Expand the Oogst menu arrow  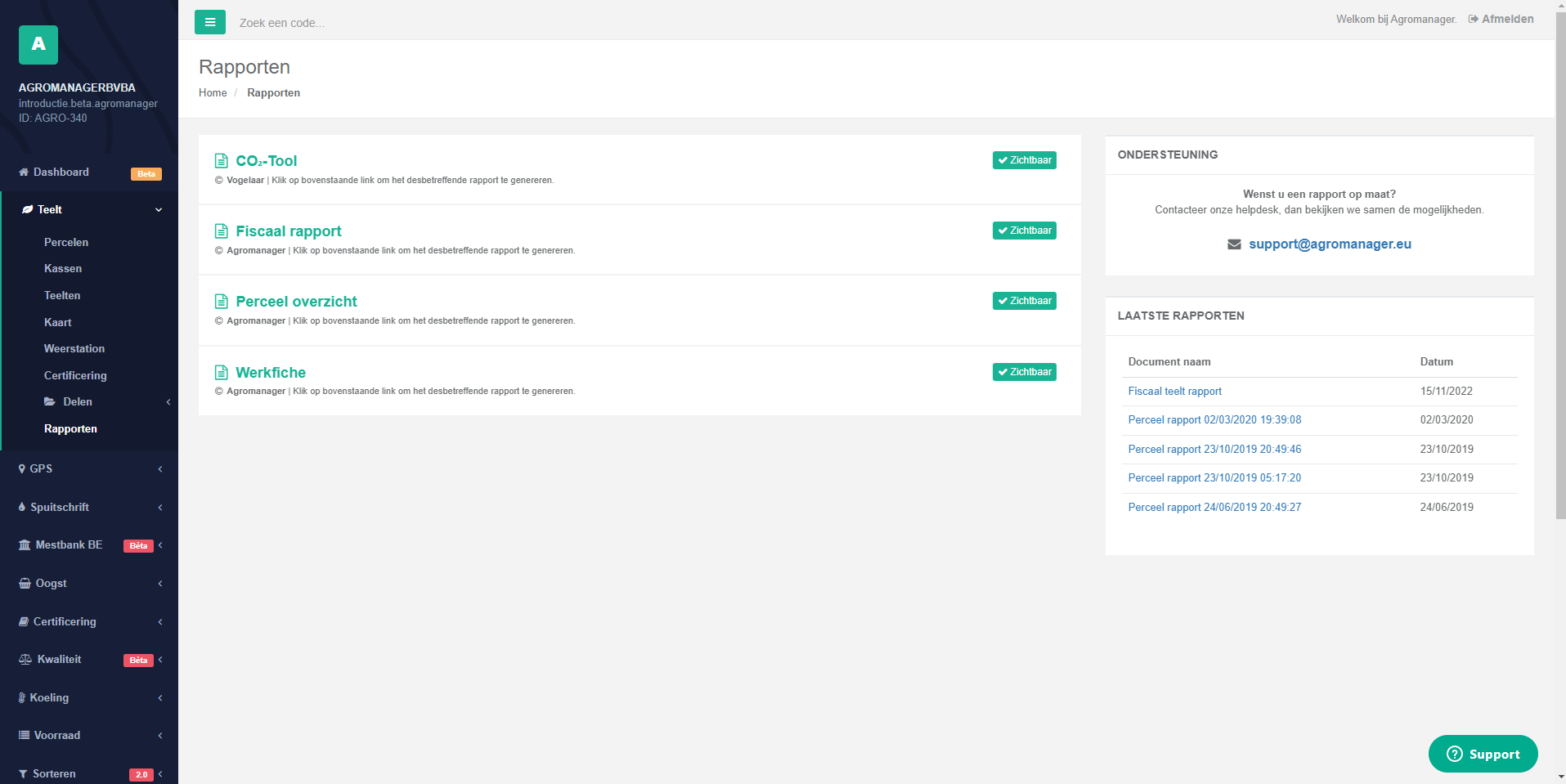click(x=160, y=584)
